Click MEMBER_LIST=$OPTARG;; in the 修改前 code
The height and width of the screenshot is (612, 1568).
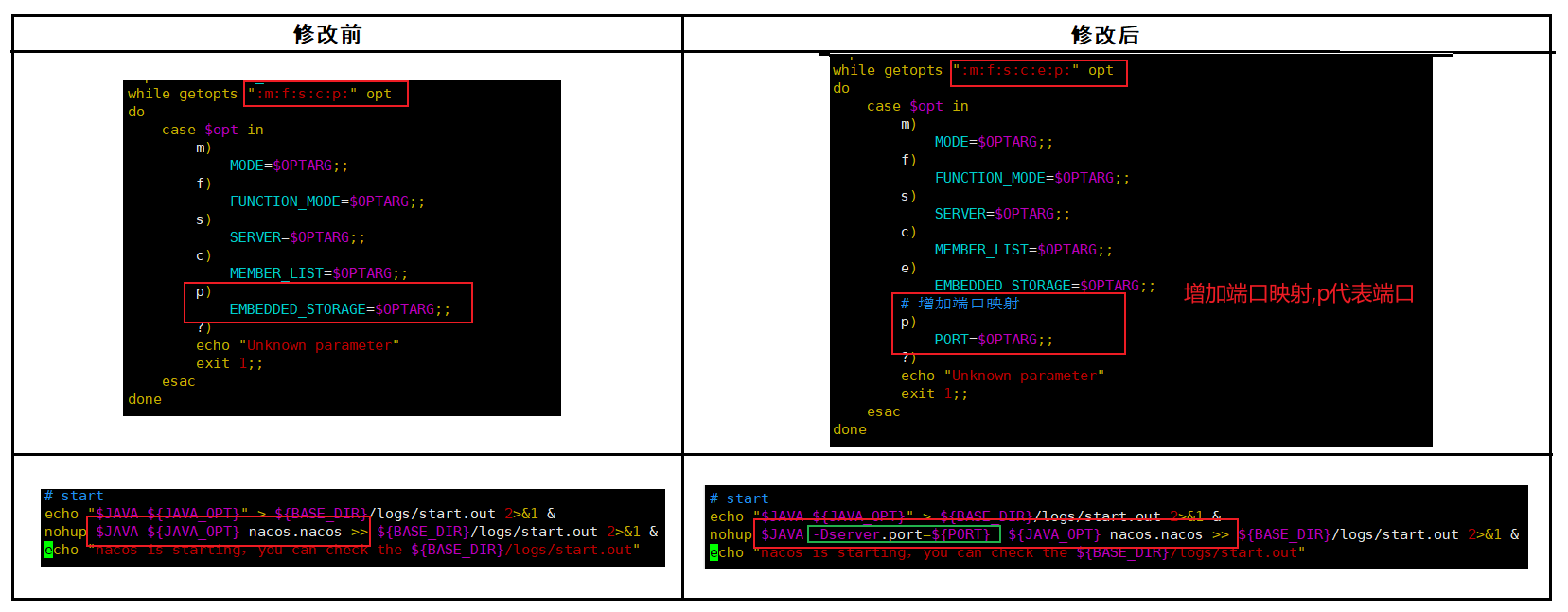[319, 273]
